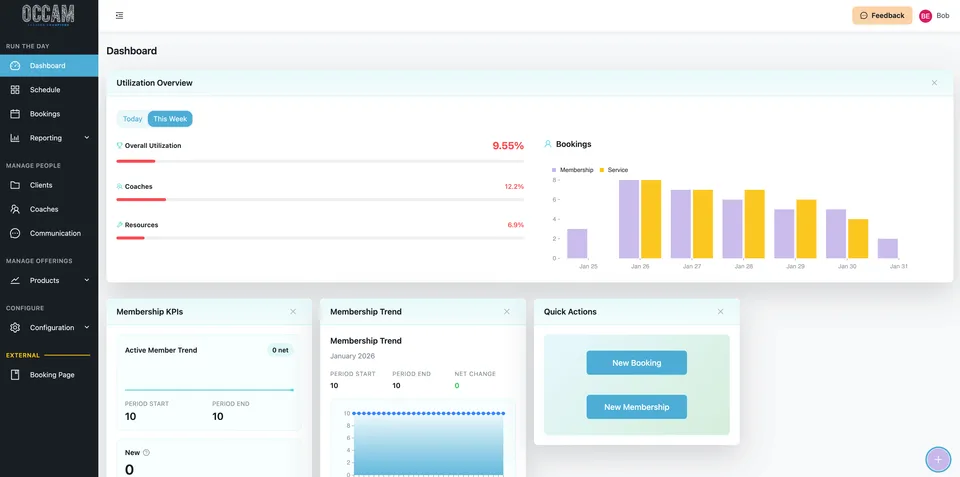960x477 pixels.
Task: Click the Dashboard gauge icon
Action: (15, 66)
